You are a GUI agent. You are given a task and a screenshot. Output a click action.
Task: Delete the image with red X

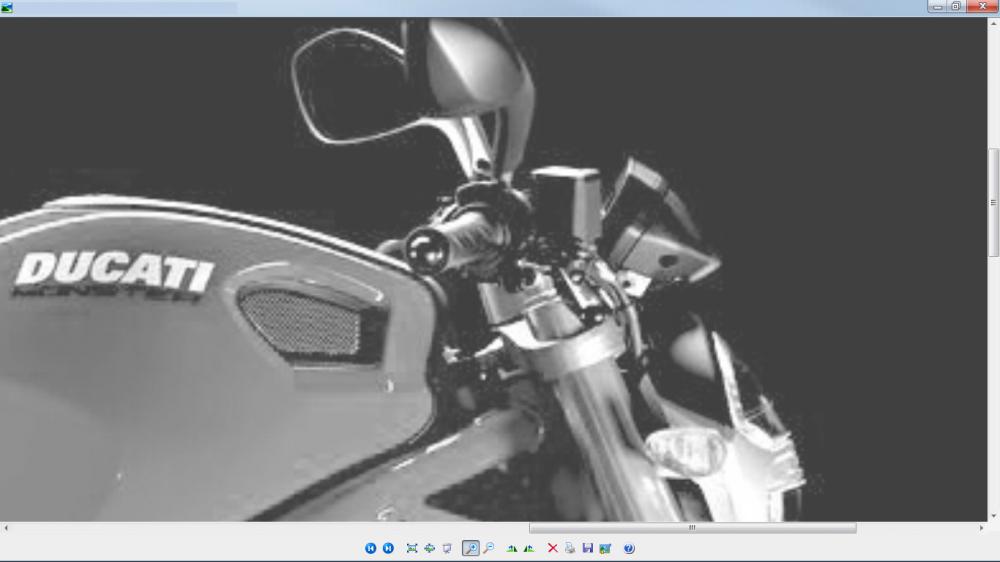(x=552, y=549)
